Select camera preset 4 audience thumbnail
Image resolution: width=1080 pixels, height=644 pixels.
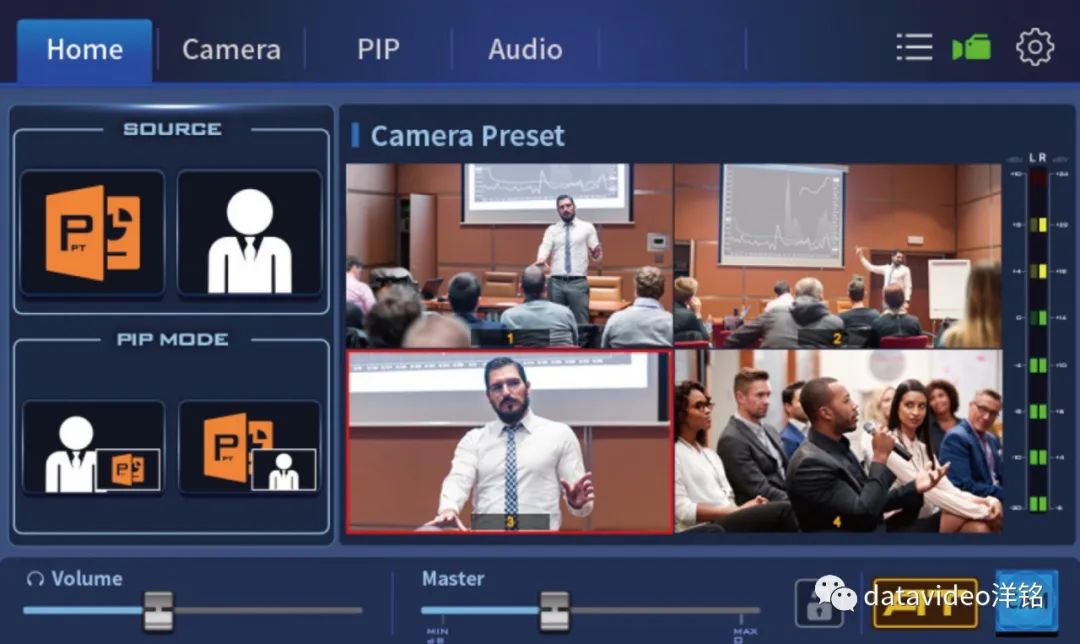pyautogui.click(x=837, y=441)
